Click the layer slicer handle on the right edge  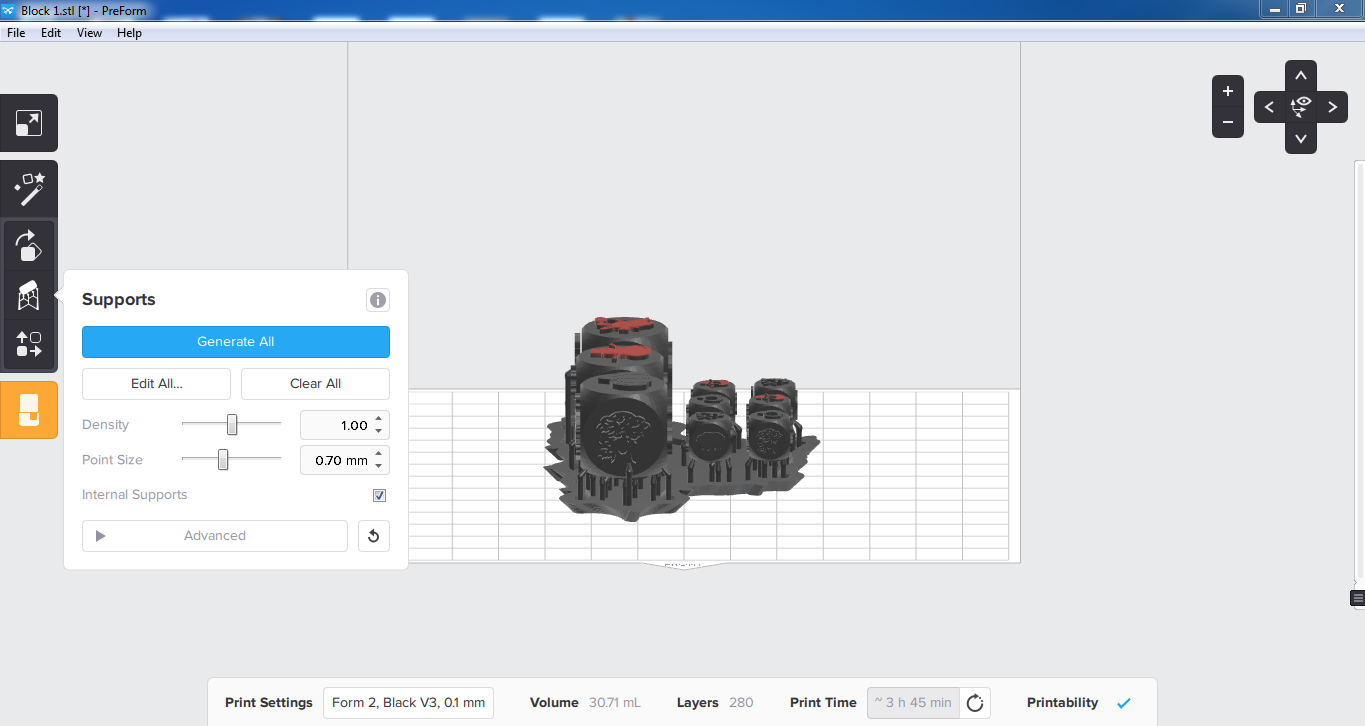[1358, 598]
